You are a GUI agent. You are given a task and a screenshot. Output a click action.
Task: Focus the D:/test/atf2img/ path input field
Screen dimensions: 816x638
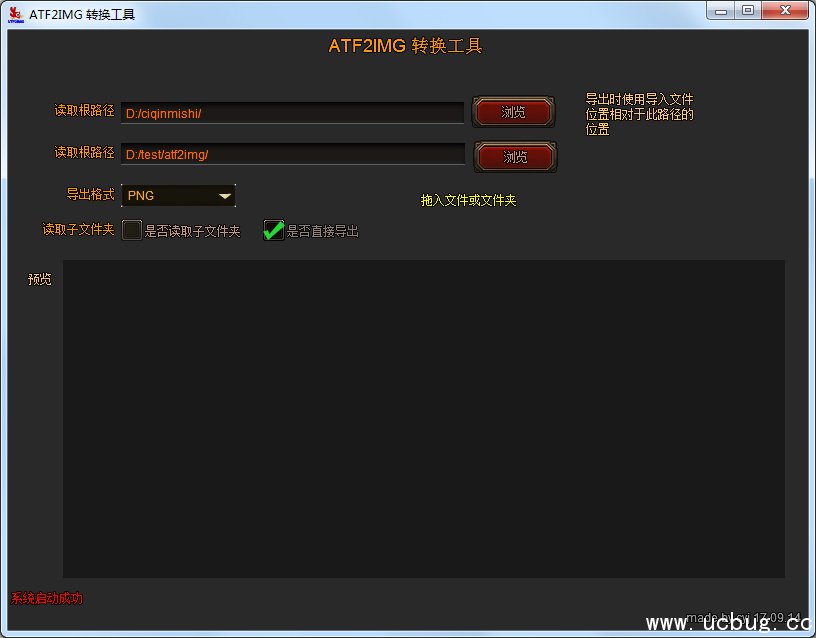click(292, 154)
